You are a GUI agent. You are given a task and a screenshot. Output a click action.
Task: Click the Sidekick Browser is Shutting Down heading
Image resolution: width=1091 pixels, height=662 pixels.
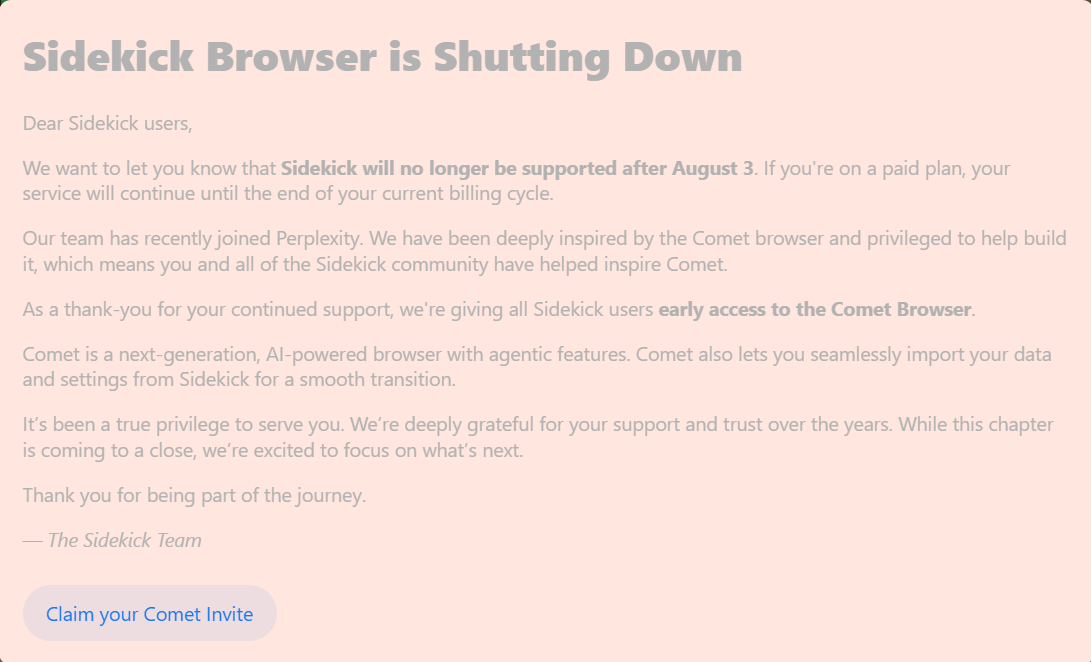pyautogui.click(x=383, y=56)
